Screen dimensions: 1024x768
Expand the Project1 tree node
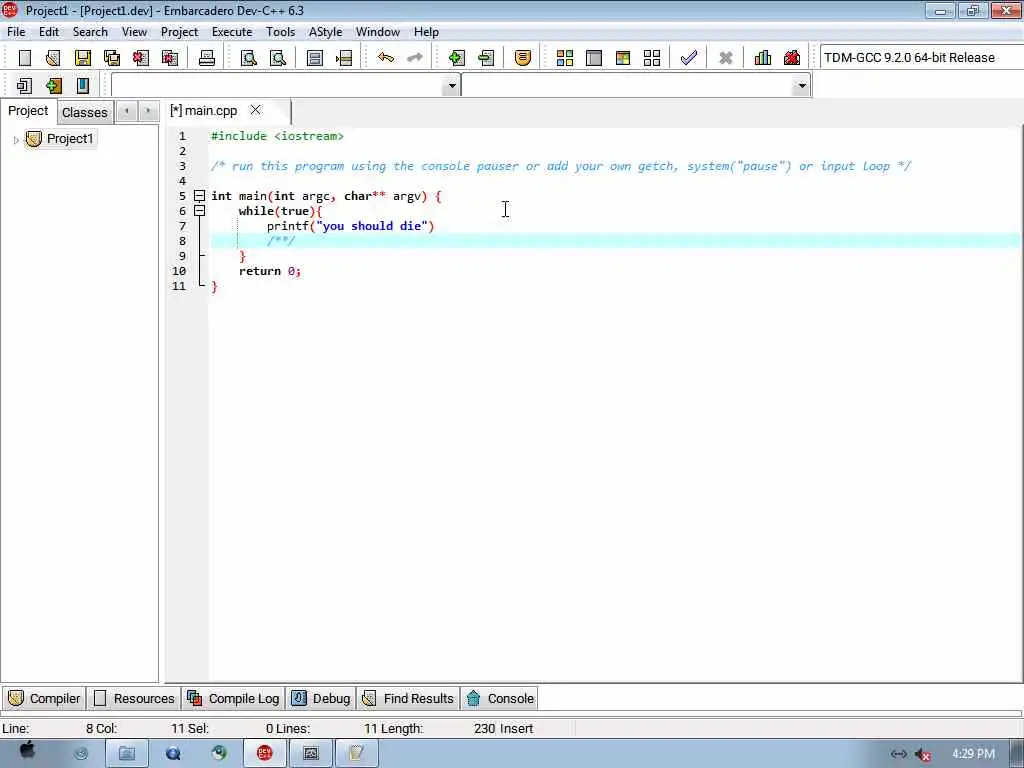(x=16, y=140)
